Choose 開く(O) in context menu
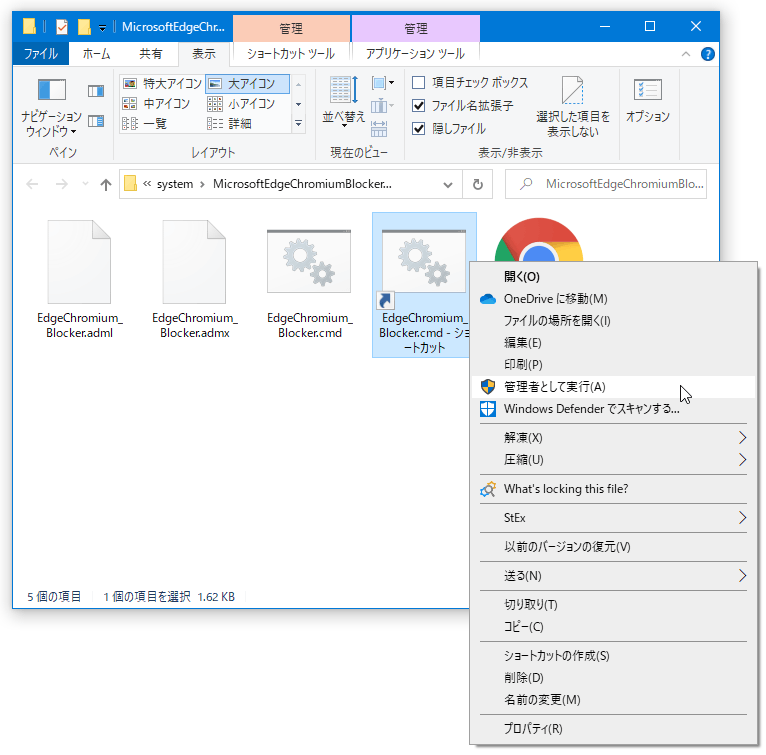Screen dimensions: 766x755 pos(613,277)
